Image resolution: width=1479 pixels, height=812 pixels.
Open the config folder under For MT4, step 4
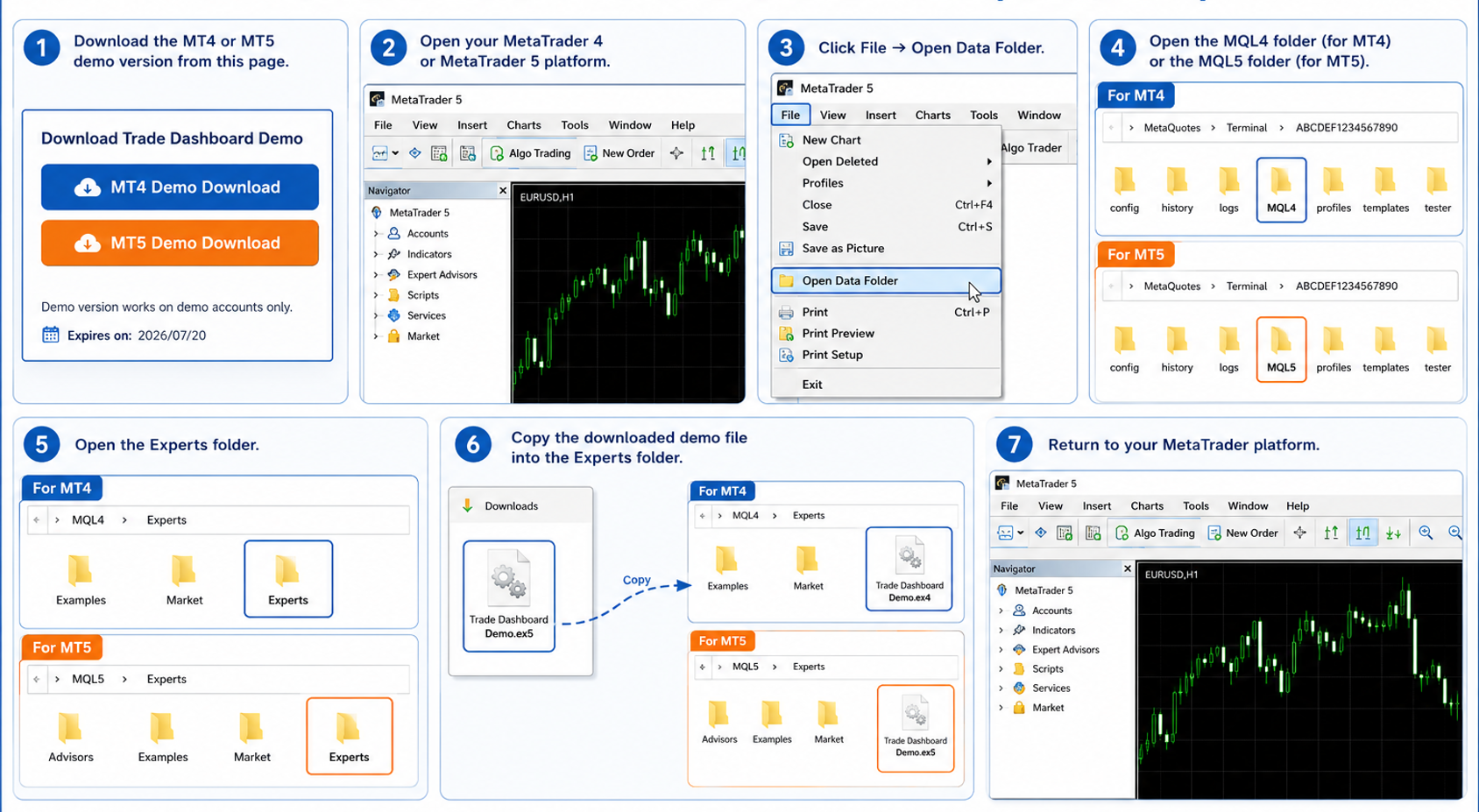pyautogui.click(x=1124, y=190)
